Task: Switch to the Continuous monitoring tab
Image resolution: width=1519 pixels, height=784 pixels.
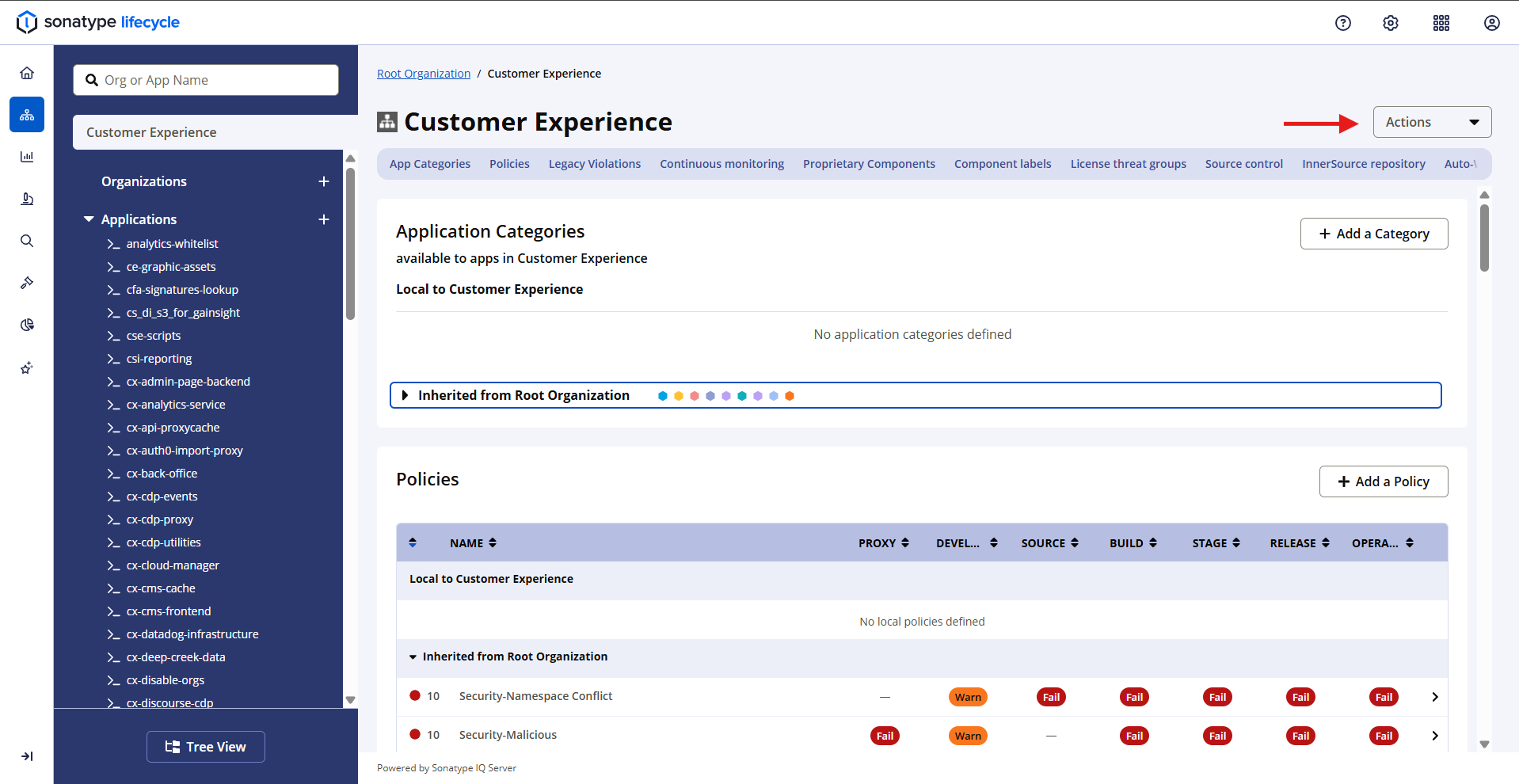Action: point(722,164)
